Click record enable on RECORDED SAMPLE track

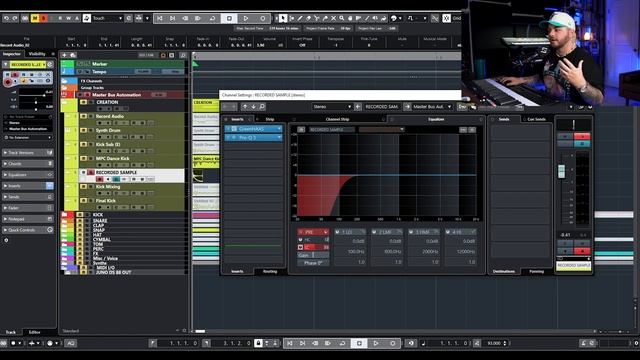99,179
